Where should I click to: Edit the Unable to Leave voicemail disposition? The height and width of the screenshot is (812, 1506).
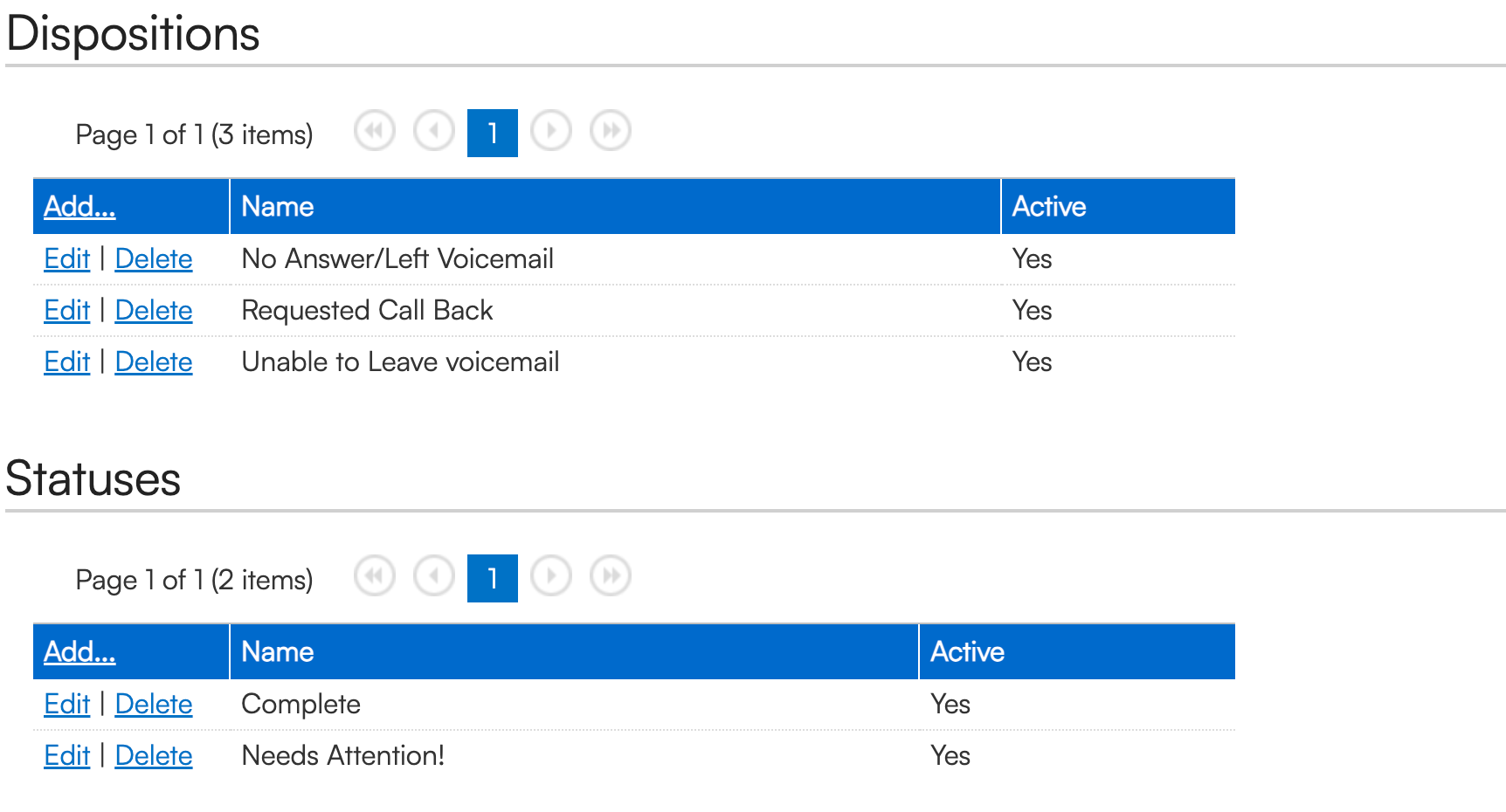coord(67,362)
